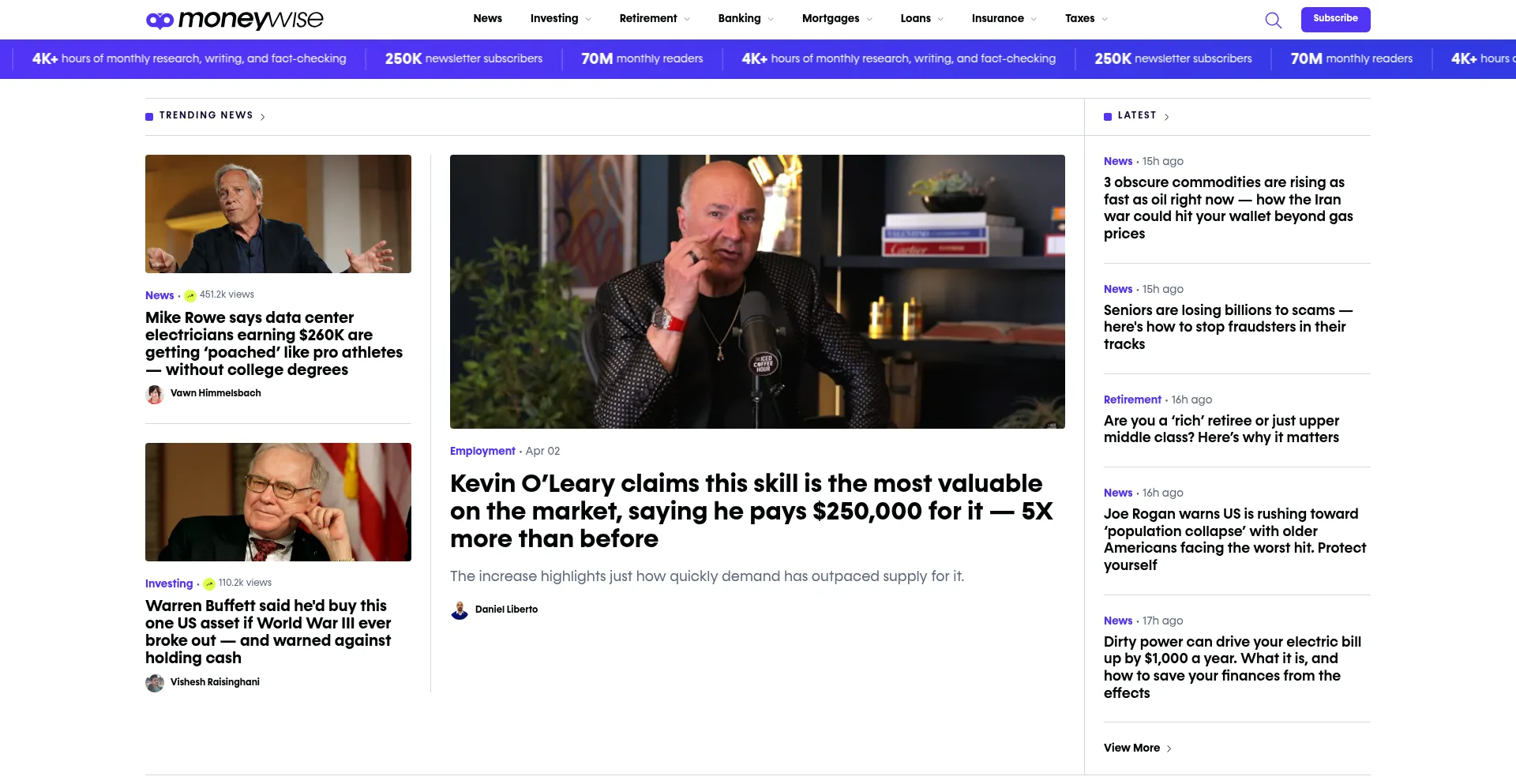Click the 451.2k views count
Viewport: 1516px width, 784px height.
point(227,294)
